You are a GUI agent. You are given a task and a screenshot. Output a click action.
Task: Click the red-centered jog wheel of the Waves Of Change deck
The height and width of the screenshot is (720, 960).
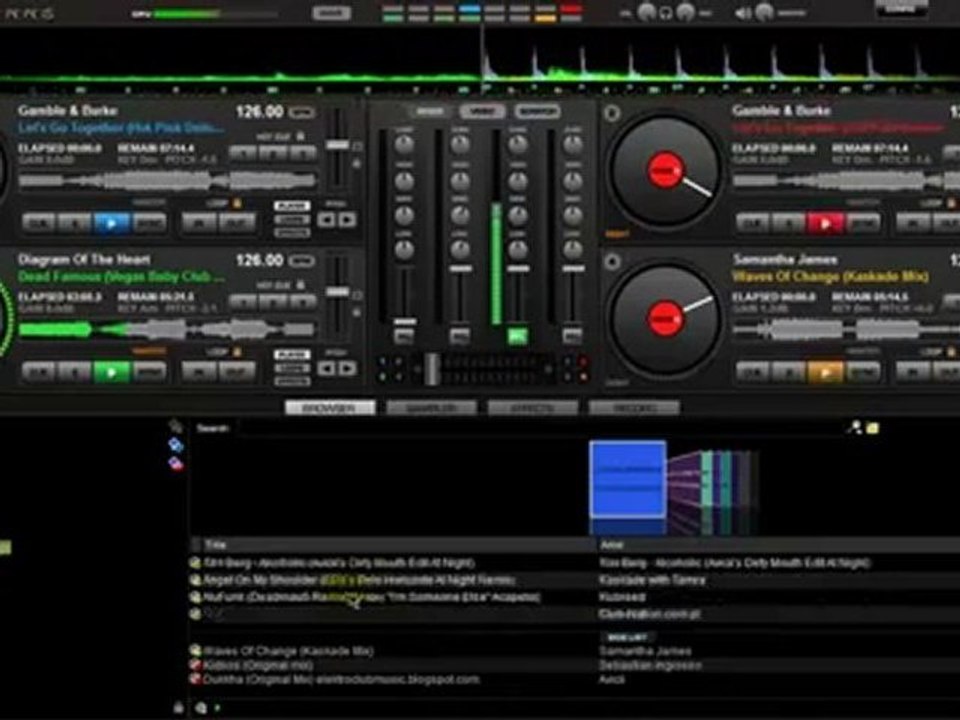(x=665, y=319)
